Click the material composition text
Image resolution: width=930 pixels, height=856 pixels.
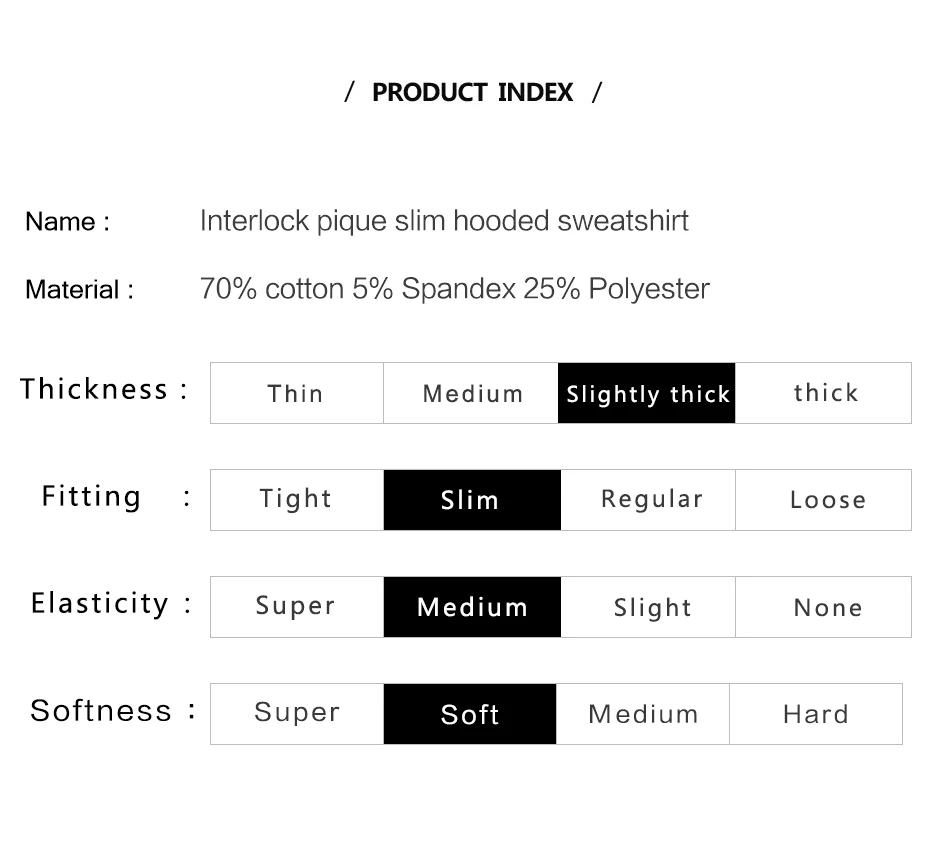[x=454, y=289]
